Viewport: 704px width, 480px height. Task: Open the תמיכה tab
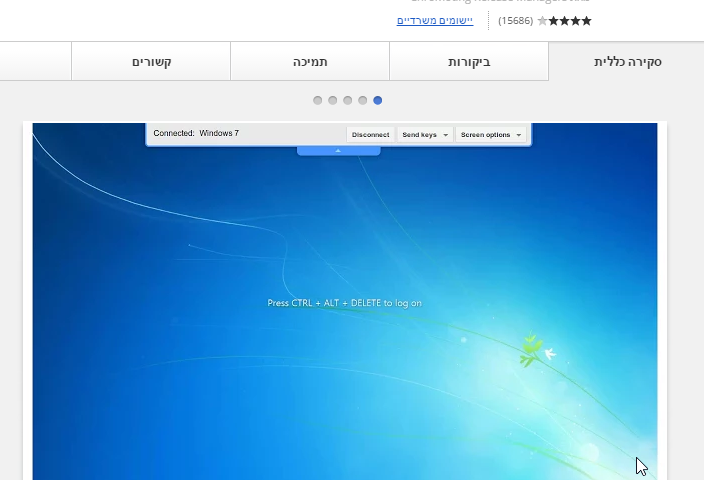pos(310,62)
